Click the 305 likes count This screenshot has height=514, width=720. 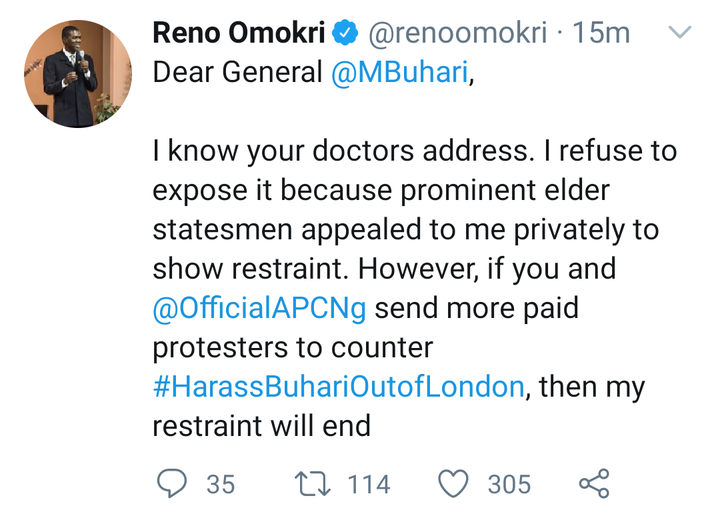[509, 485]
